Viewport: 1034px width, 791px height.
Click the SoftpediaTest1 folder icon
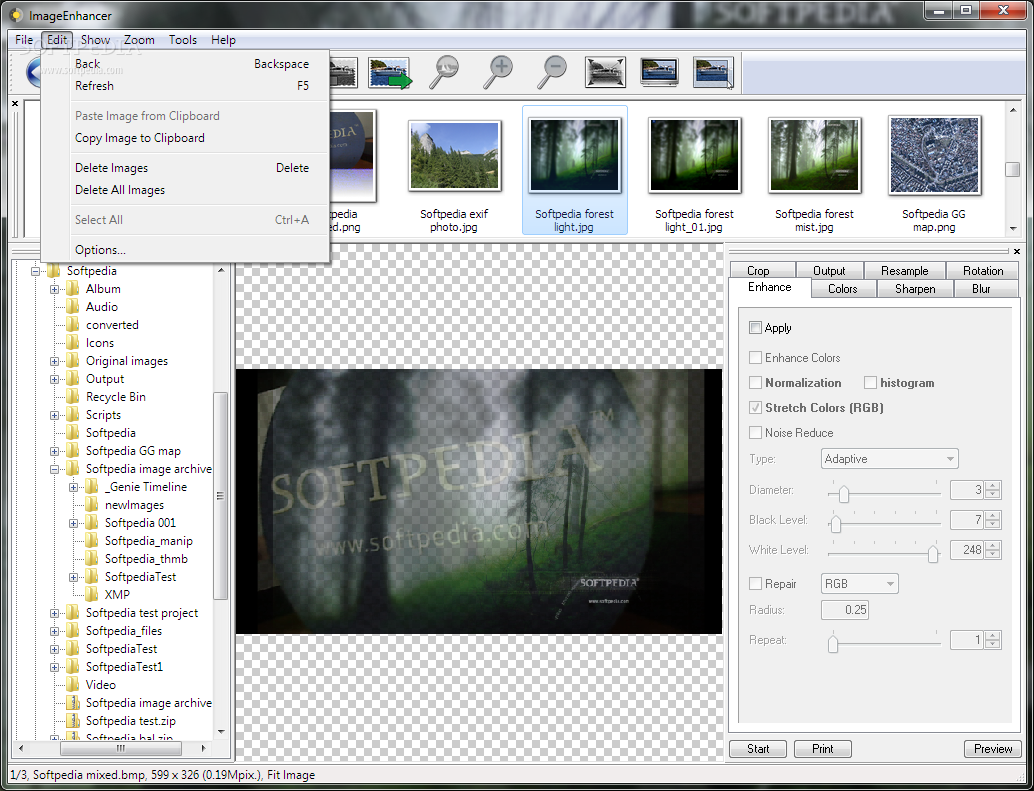coord(73,667)
